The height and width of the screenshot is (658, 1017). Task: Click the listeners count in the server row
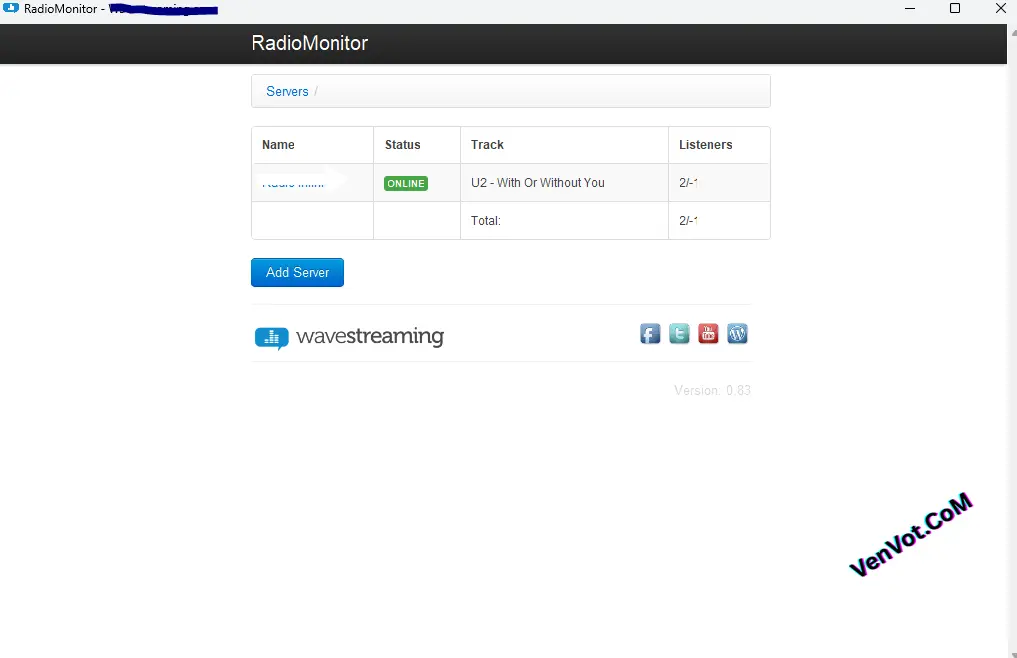(x=688, y=183)
